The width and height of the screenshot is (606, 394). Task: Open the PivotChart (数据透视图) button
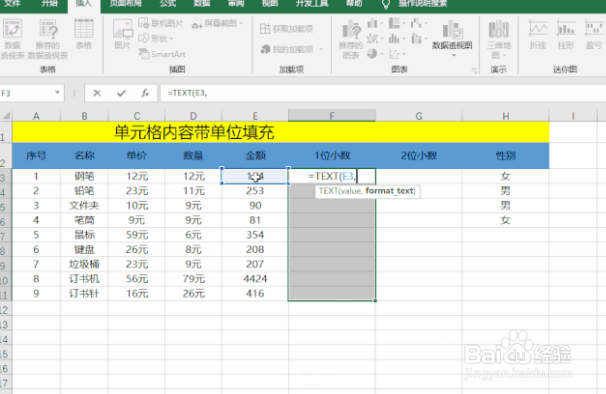click(x=452, y=34)
